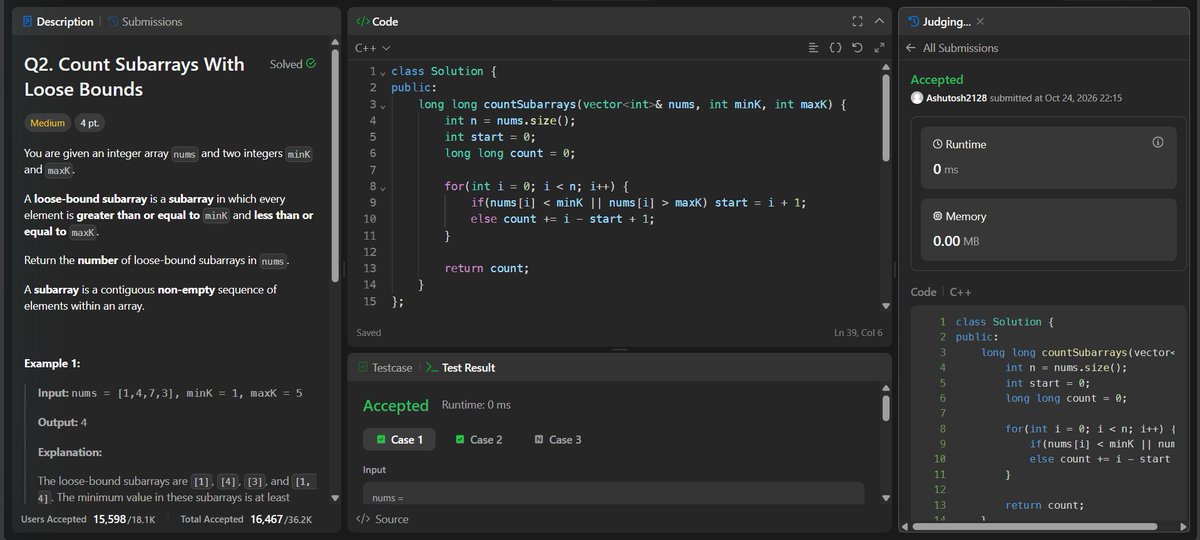Select the Judging tab in right panel
Screen dimensions: 1200x540
click(x=939, y=21)
